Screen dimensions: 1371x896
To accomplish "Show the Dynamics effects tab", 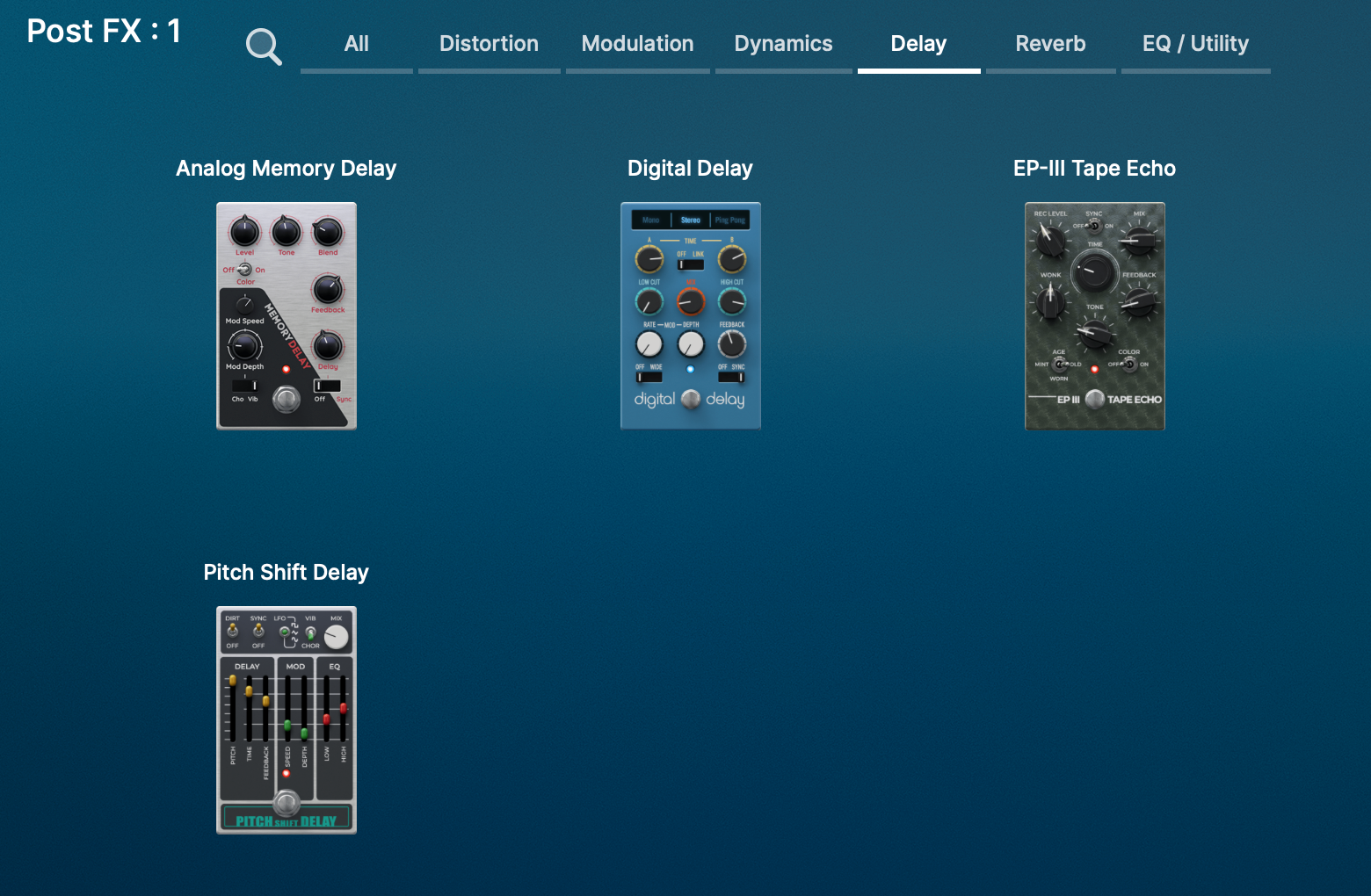I will click(783, 44).
